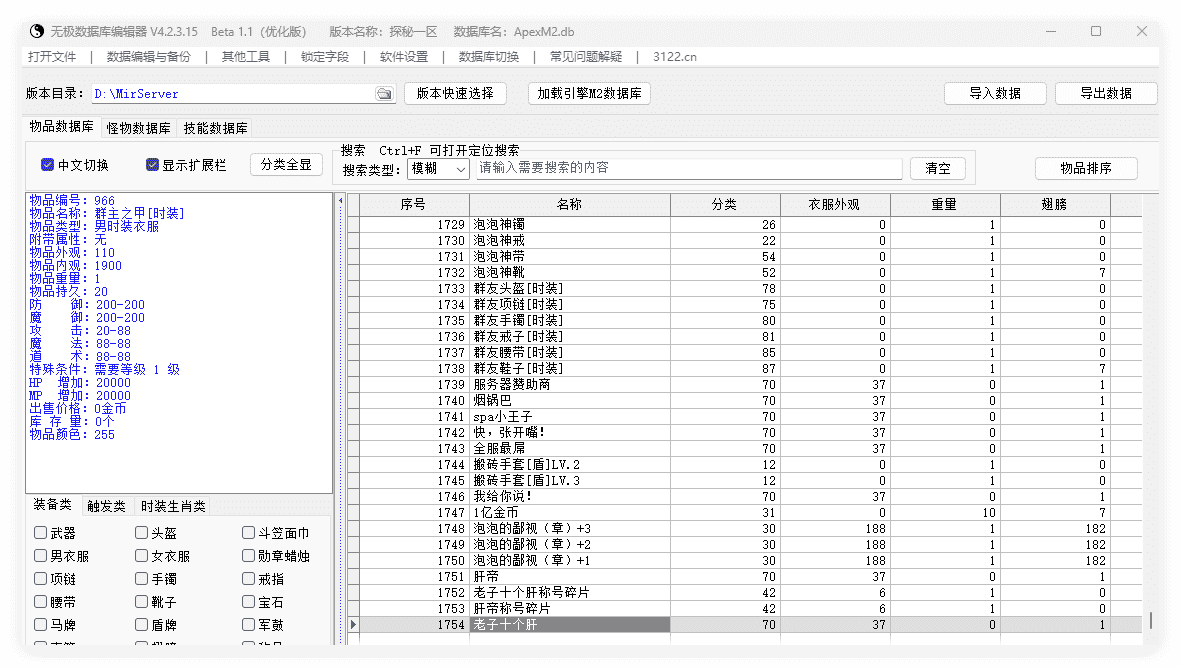Image resolution: width=1181 pixels, height=667 pixels.
Task: Click the 加载引擎M2数据库 button
Action: click(x=589, y=93)
